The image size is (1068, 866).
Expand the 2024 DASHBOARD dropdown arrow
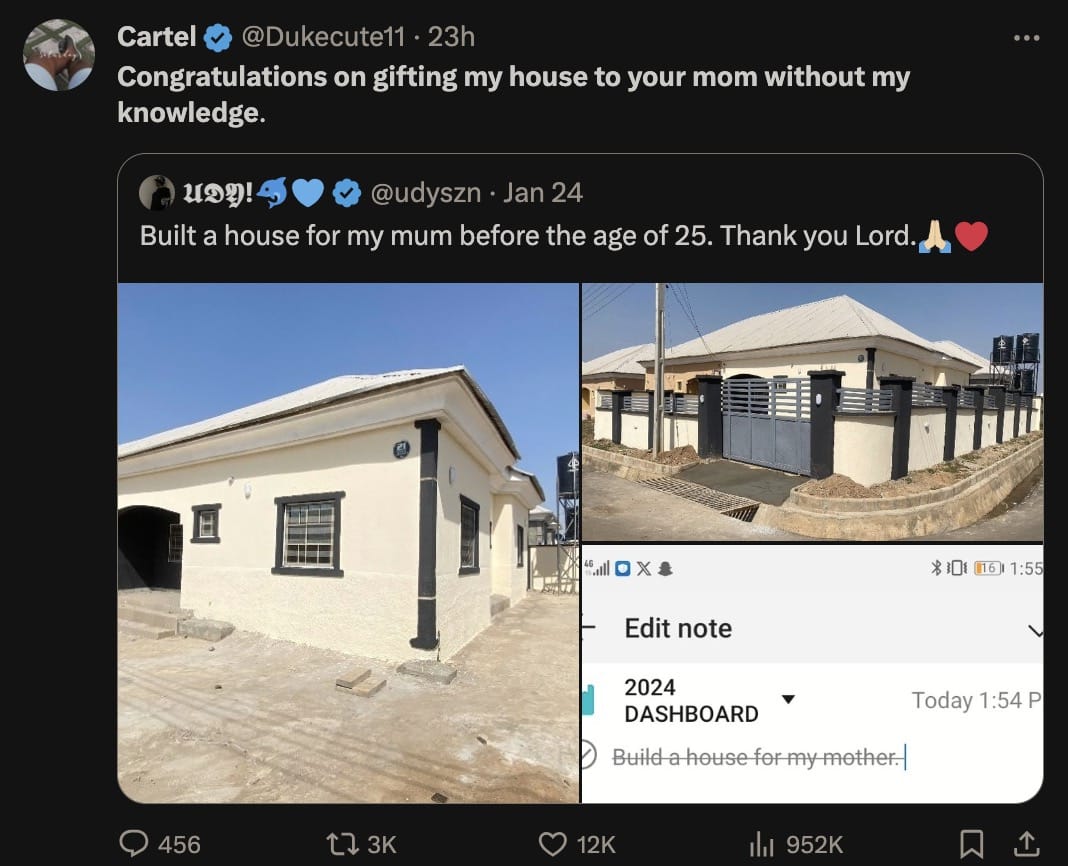click(x=788, y=699)
